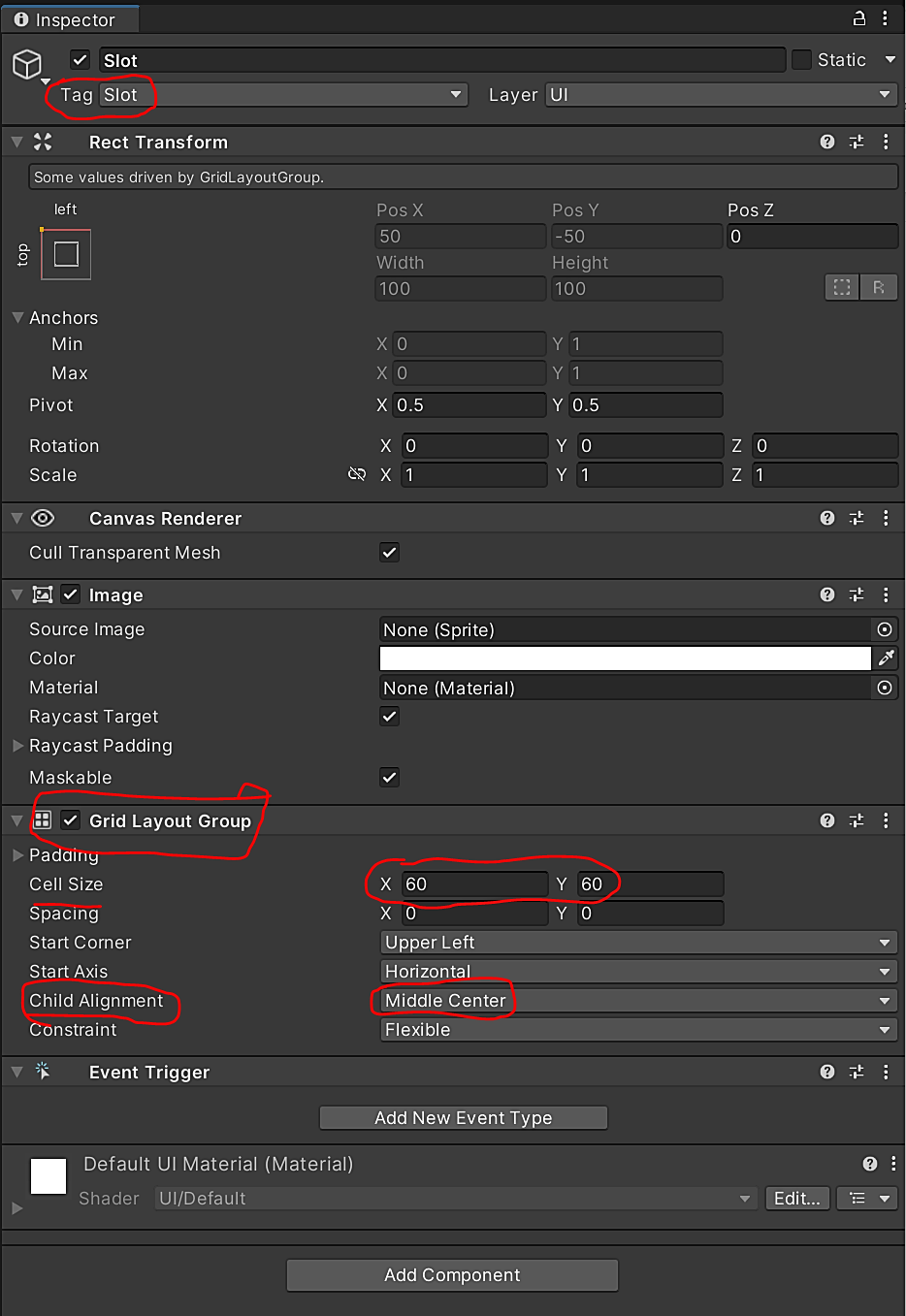
Task: Toggle Scale constrain proportions link icon
Action: (357, 474)
